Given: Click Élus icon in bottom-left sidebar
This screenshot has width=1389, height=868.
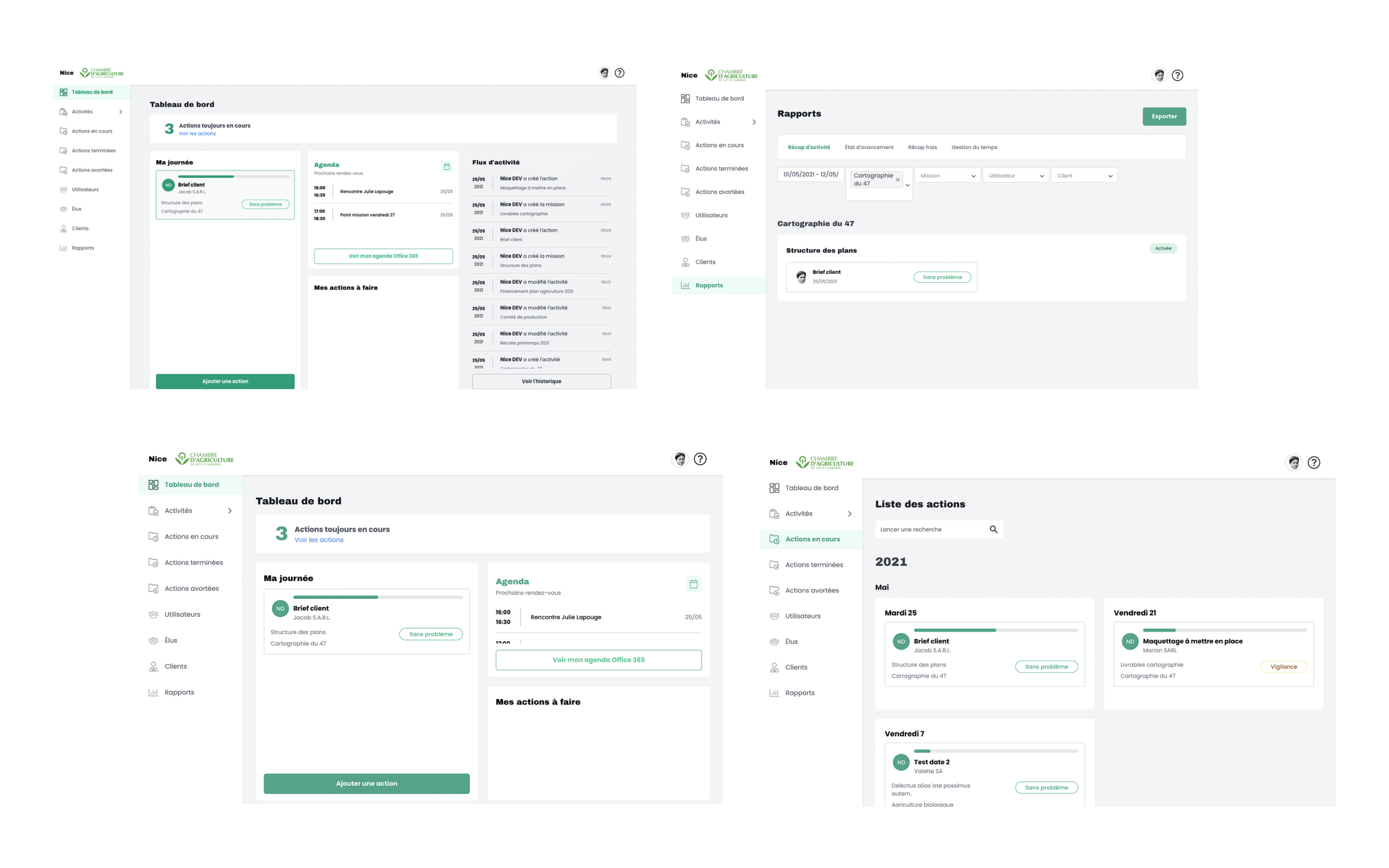Looking at the screenshot, I should [153, 640].
